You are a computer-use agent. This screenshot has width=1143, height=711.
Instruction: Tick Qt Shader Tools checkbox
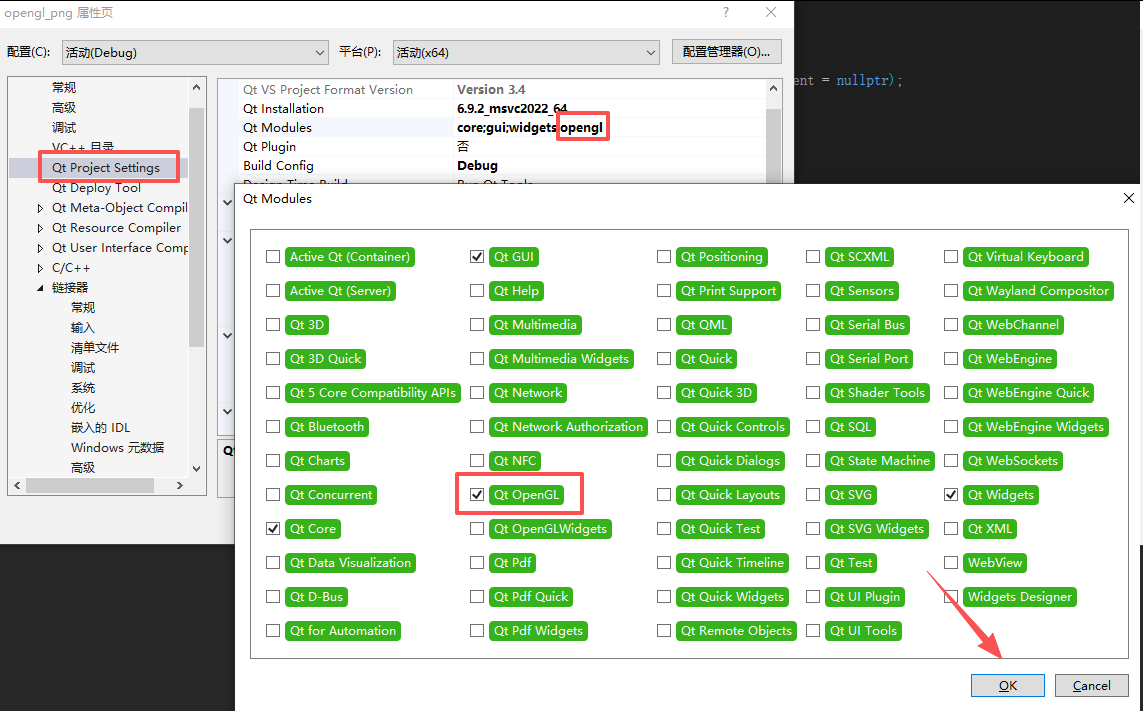tap(813, 392)
